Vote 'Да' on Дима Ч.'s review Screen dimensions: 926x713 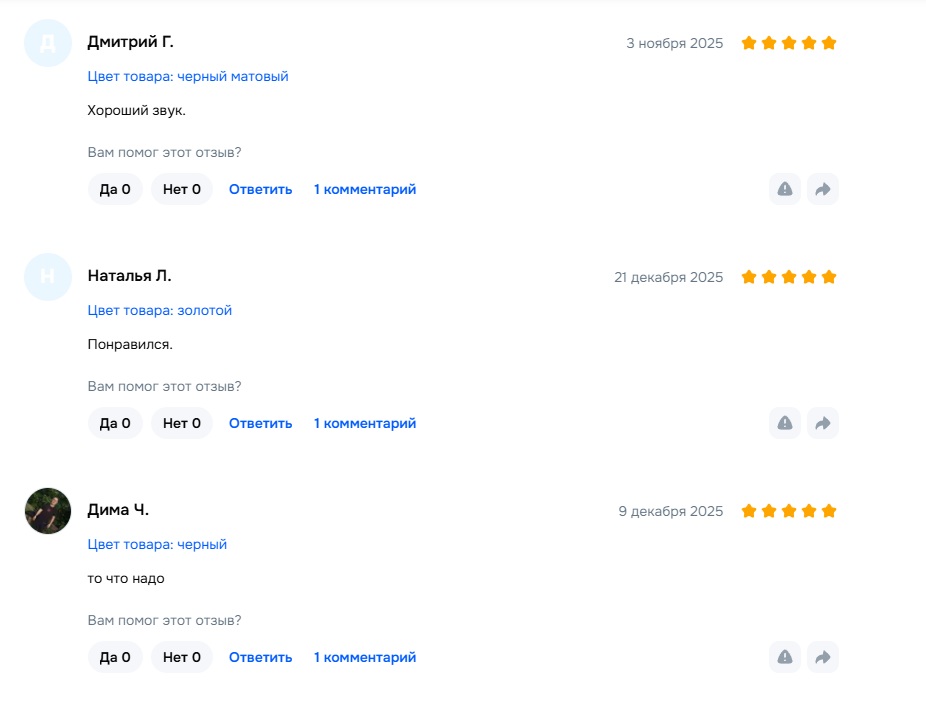pos(115,657)
